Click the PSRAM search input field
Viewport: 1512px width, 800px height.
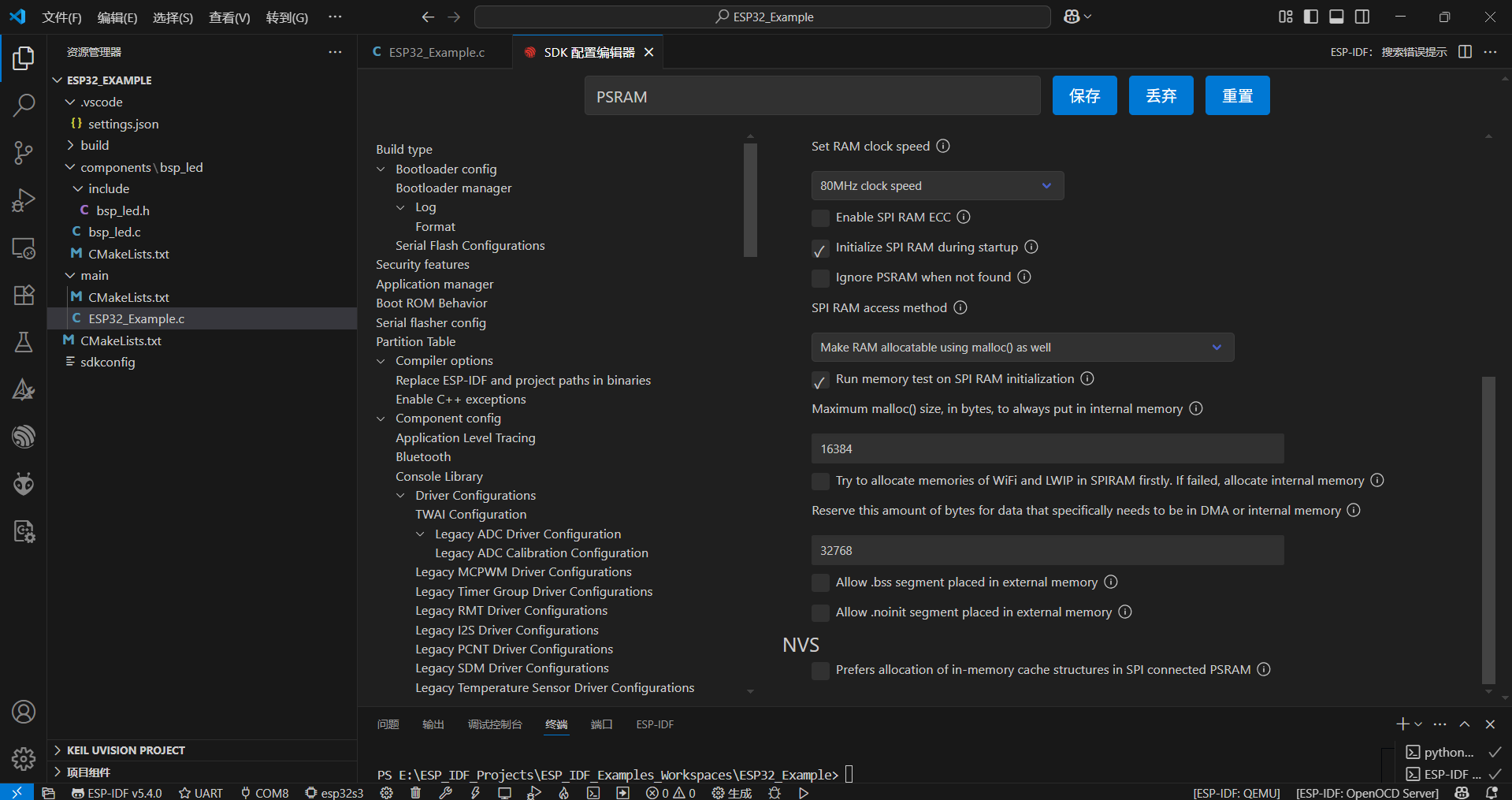coord(812,96)
